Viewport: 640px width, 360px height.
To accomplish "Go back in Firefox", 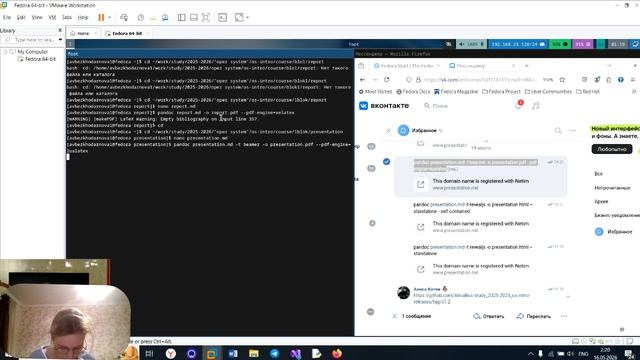I will point(362,80).
